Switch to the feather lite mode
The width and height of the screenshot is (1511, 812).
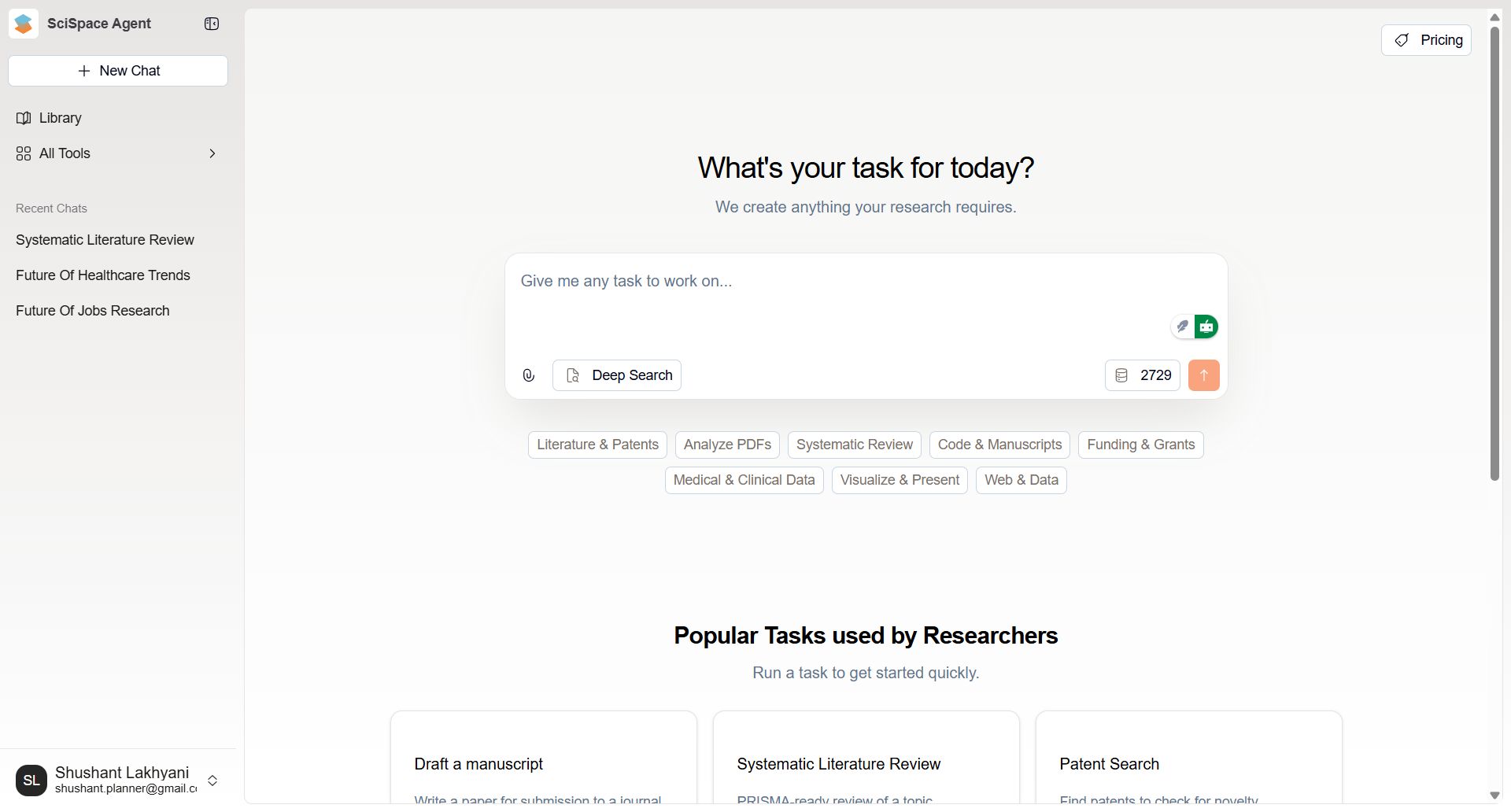[1182, 327]
